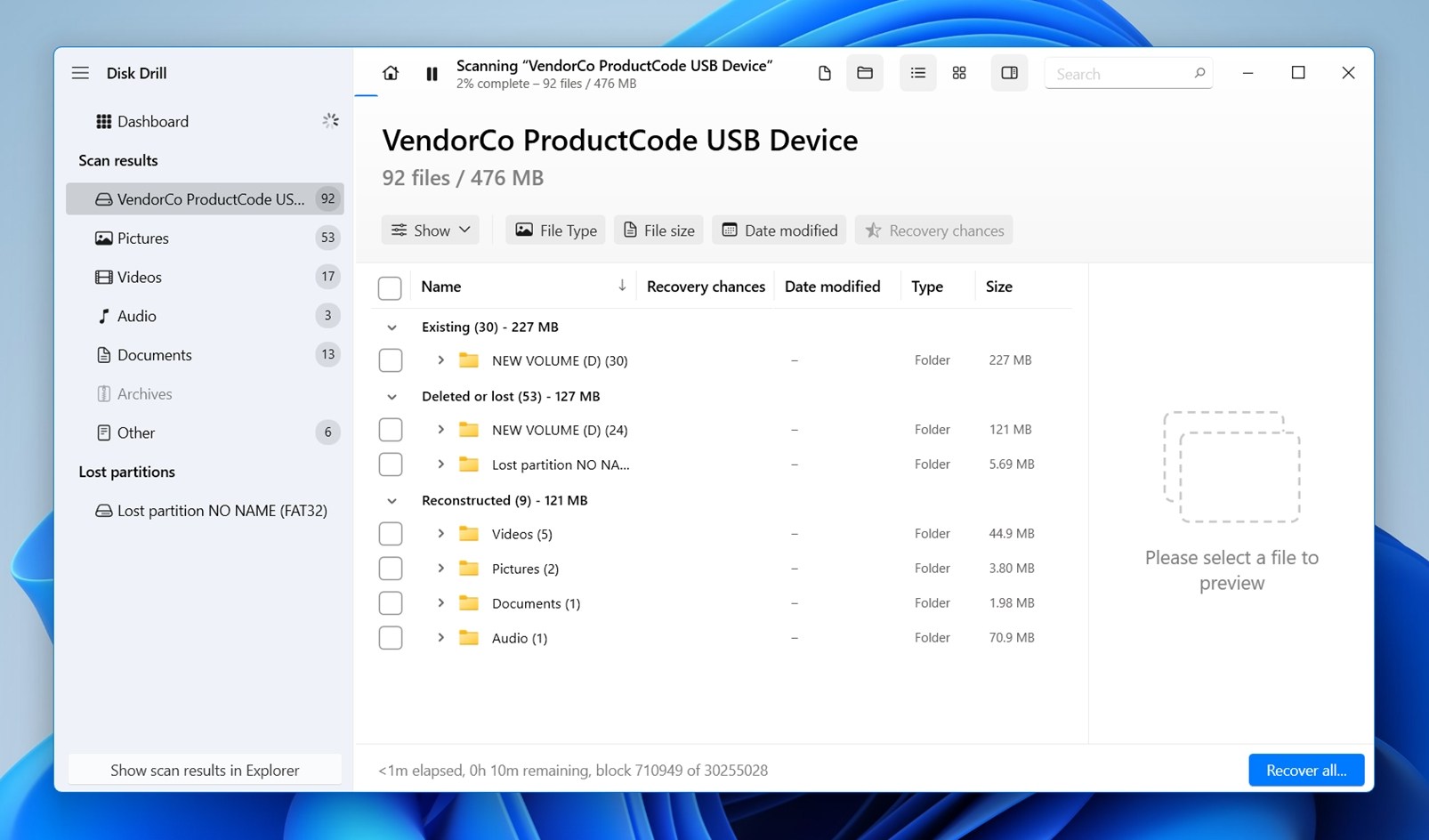The height and width of the screenshot is (840, 1429).
Task: Expand the Pictures (2) folder
Action: (440, 569)
